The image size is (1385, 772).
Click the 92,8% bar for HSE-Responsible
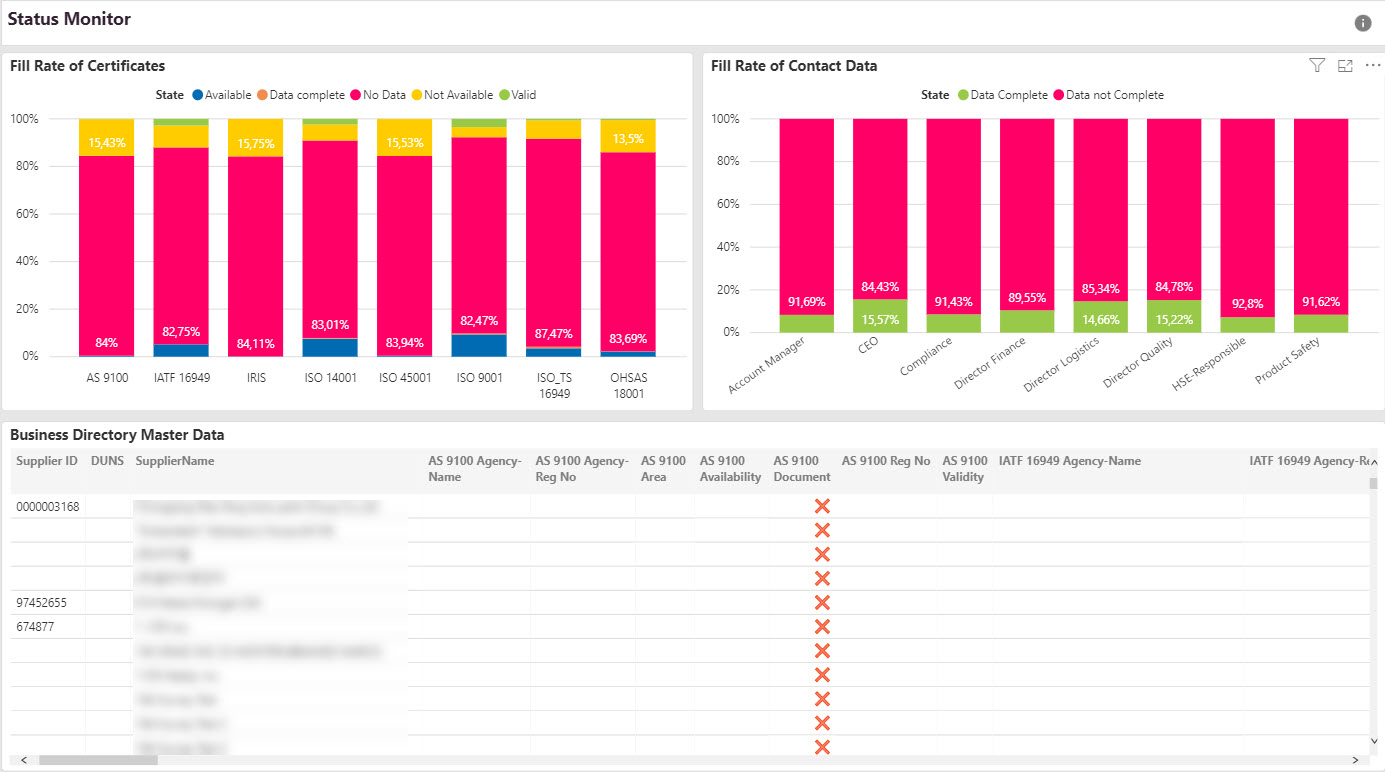[x=1248, y=218]
